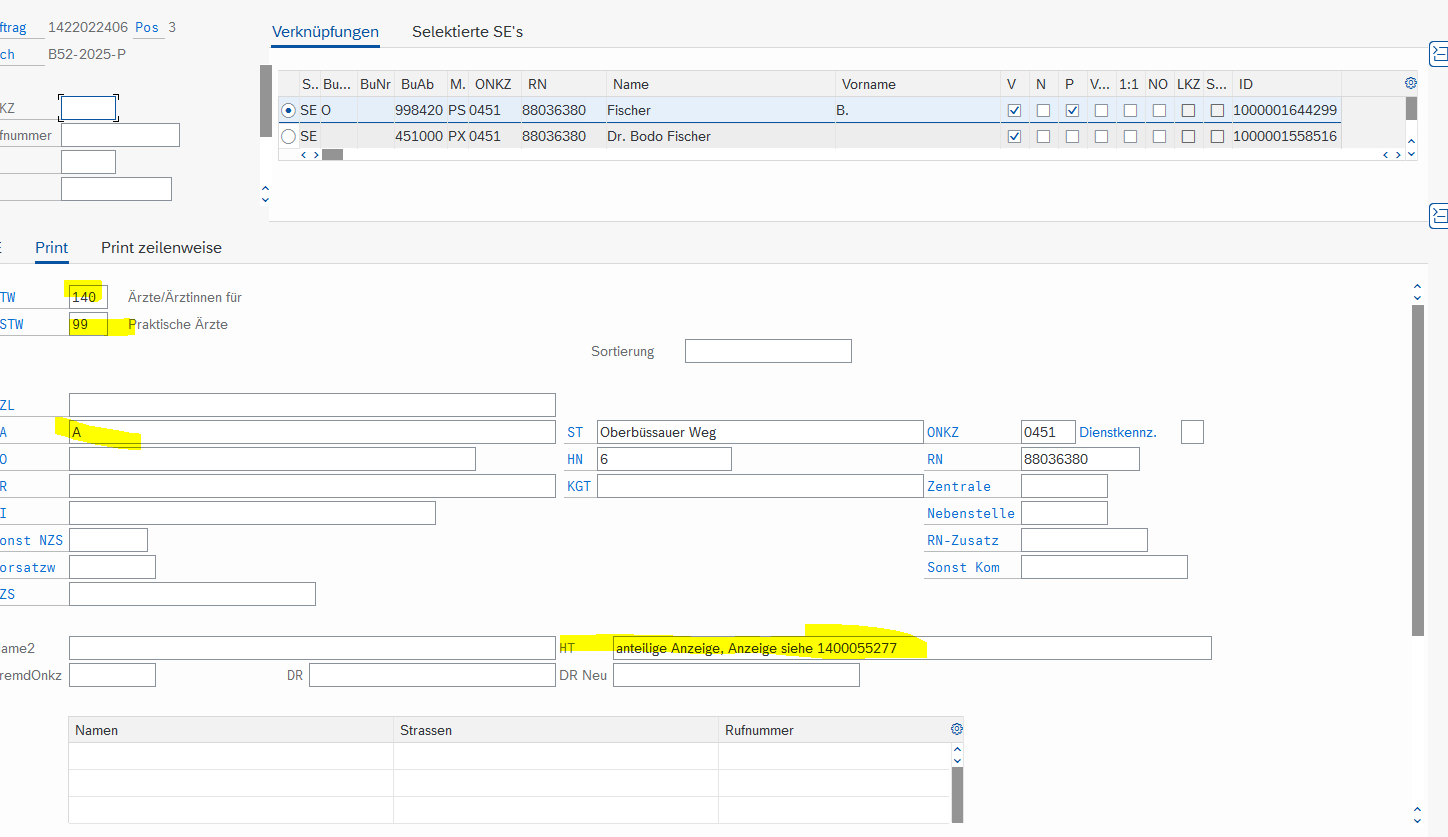The height and width of the screenshot is (837, 1448).
Task: Uncheck V checkbox in Dr. Bodo Fischer row
Action: [1014, 136]
